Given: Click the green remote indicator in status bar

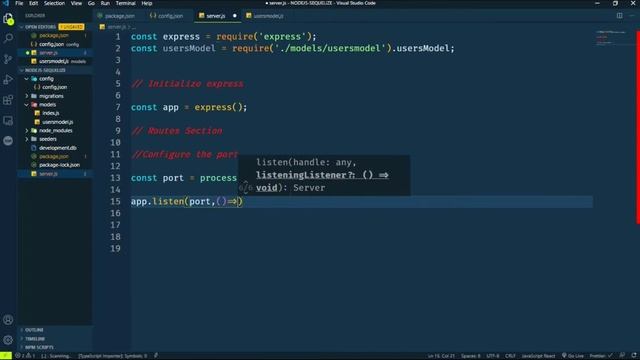Looking at the screenshot, I should point(6,356).
